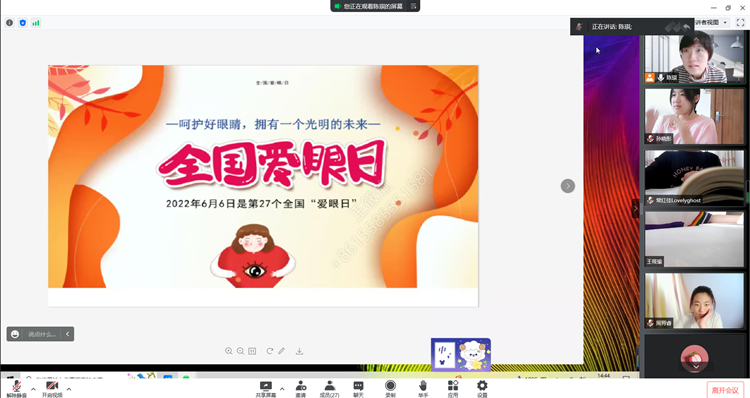Turn on camera with 开启视频
This screenshot has width=750, height=398.
pyautogui.click(x=52, y=389)
